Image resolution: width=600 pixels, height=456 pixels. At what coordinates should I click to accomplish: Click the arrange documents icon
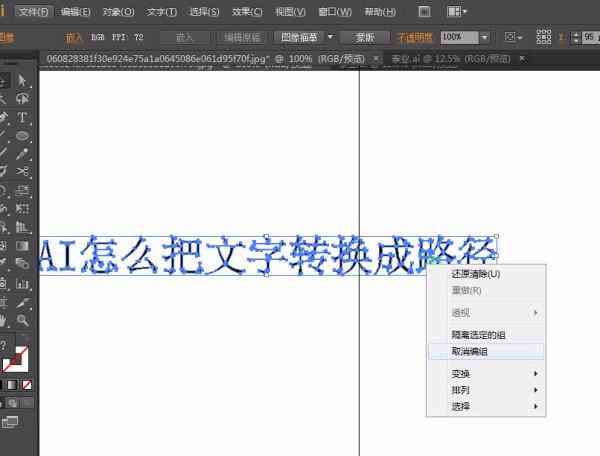pyautogui.click(x=454, y=11)
